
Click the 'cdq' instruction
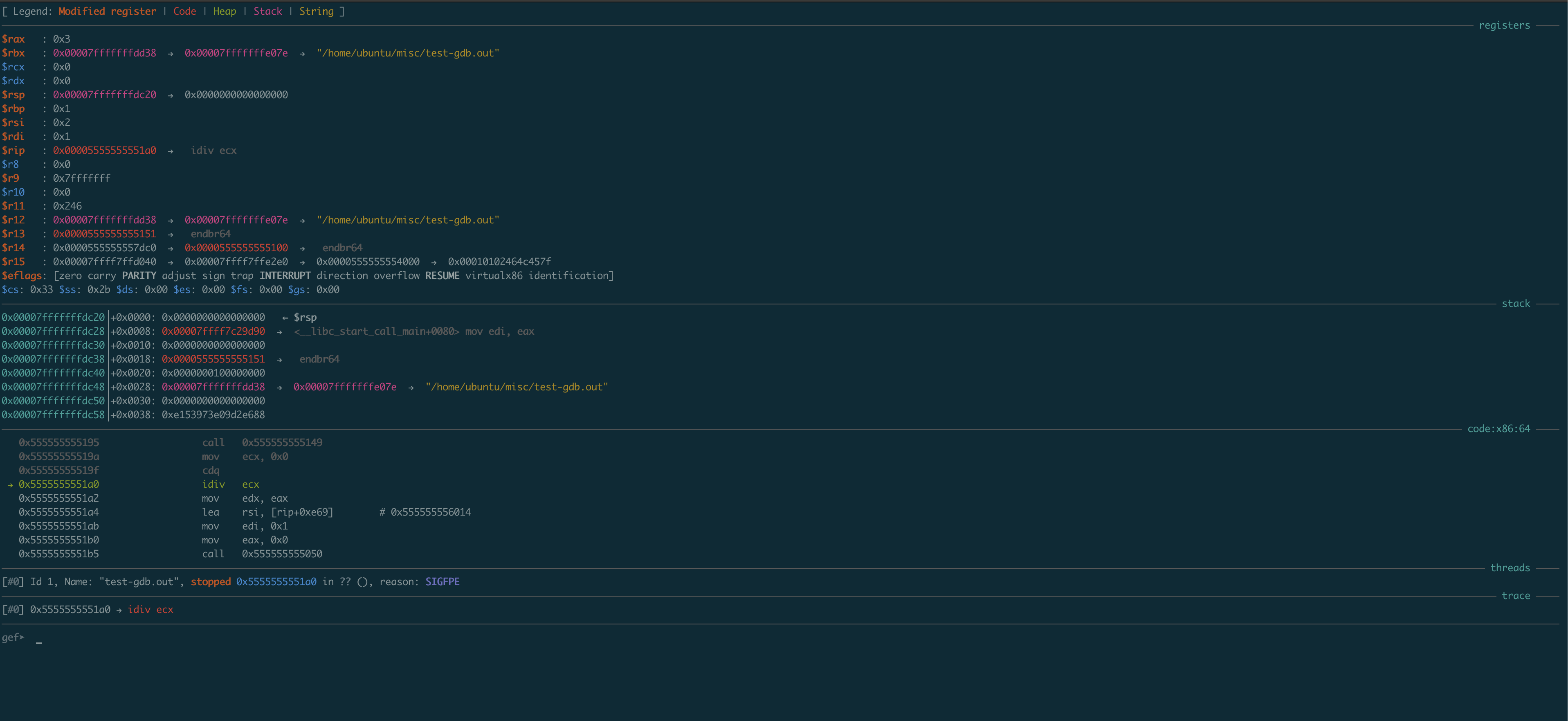click(x=211, y=471)
